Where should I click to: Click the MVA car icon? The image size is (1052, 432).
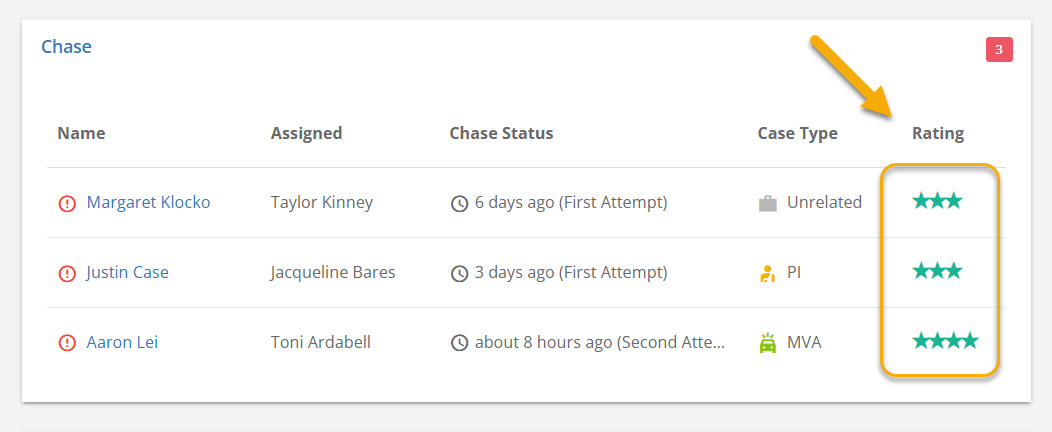[x=768, y=343]
